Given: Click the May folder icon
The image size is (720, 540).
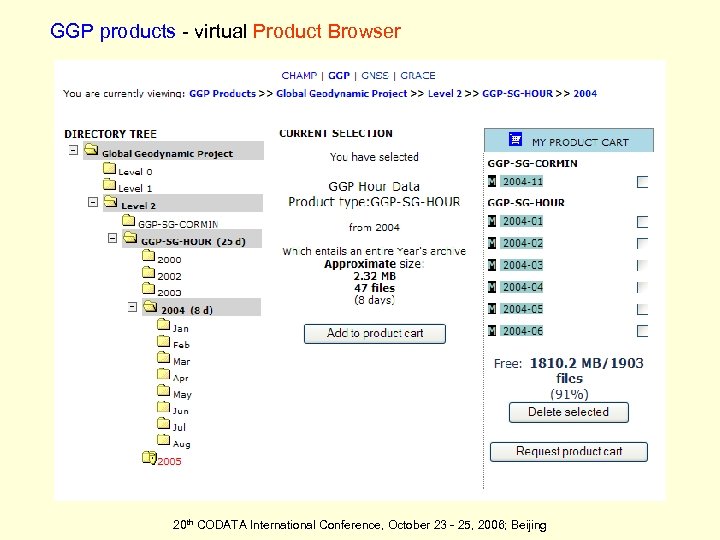Looking at the screenshot, I should [x=163, y=390].
